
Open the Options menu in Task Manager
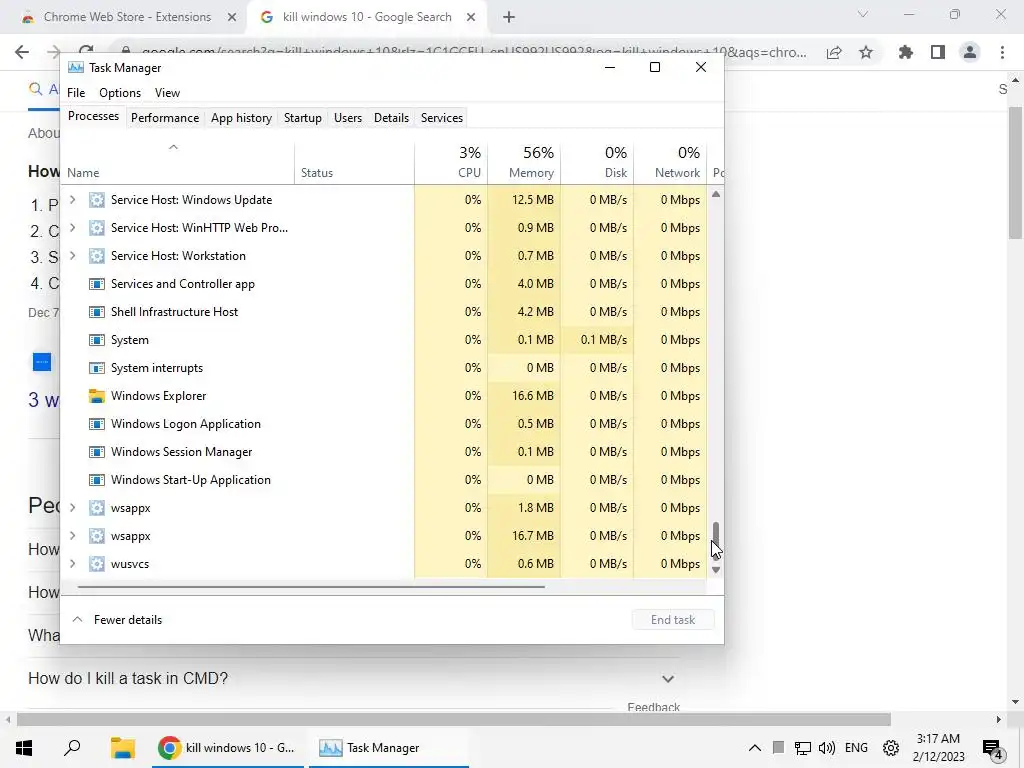[x=120, y=93]
